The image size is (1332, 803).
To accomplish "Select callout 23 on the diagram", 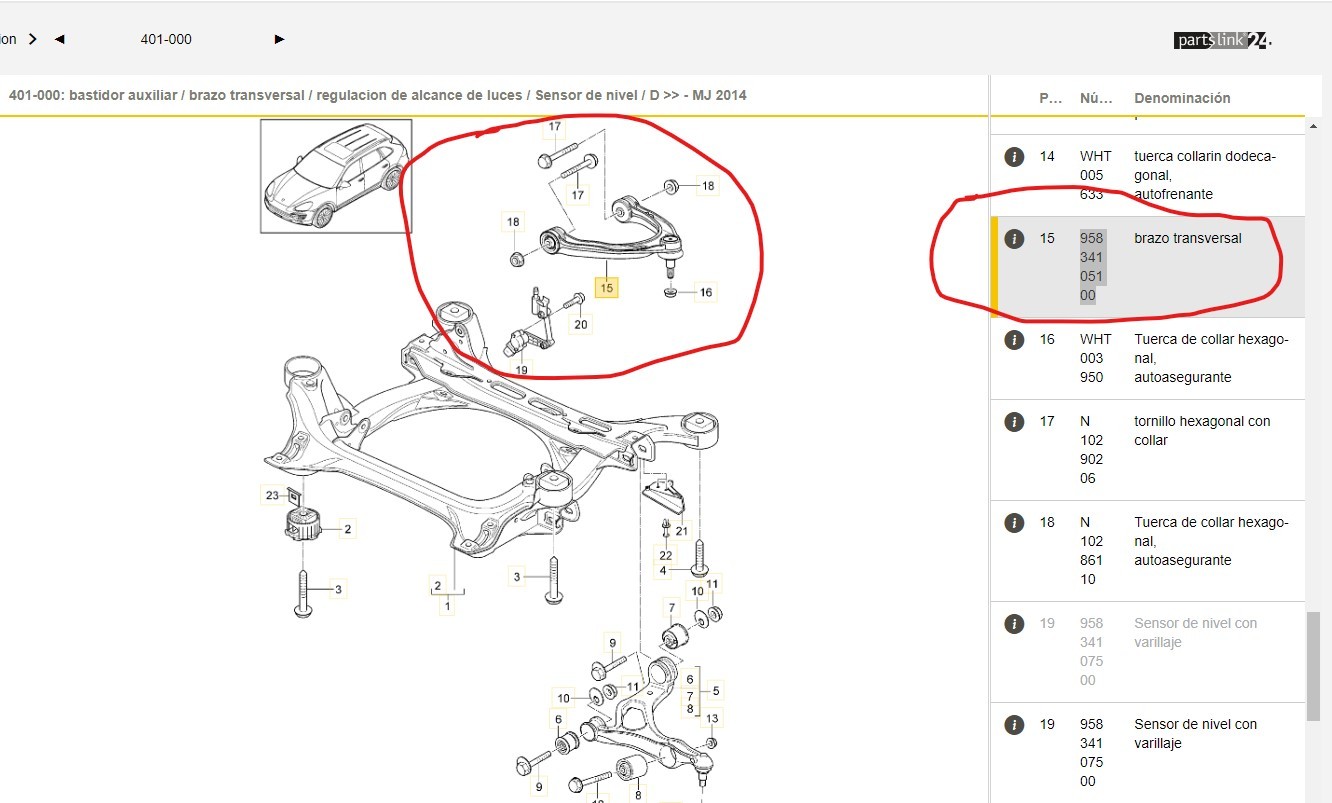I will tap(272, 495).
